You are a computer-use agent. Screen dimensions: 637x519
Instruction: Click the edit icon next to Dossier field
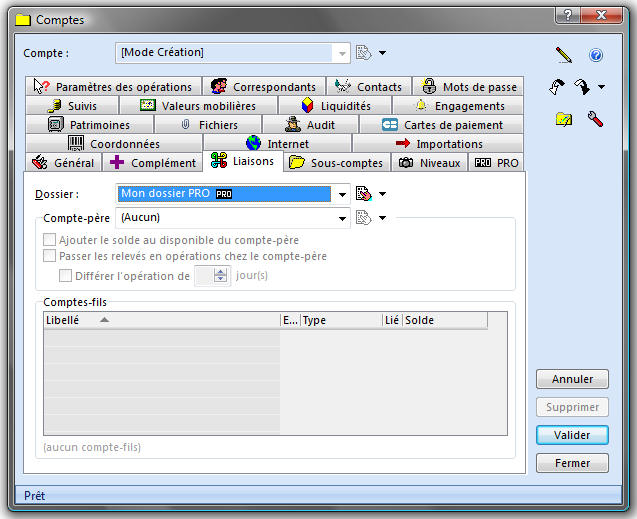364,194
